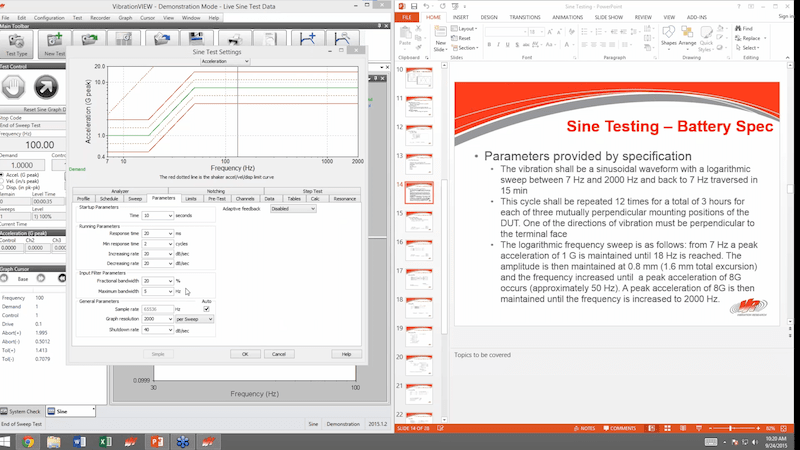
Task: Open the Notching tab
Action: pyautogui.click(x=216, y=191)
